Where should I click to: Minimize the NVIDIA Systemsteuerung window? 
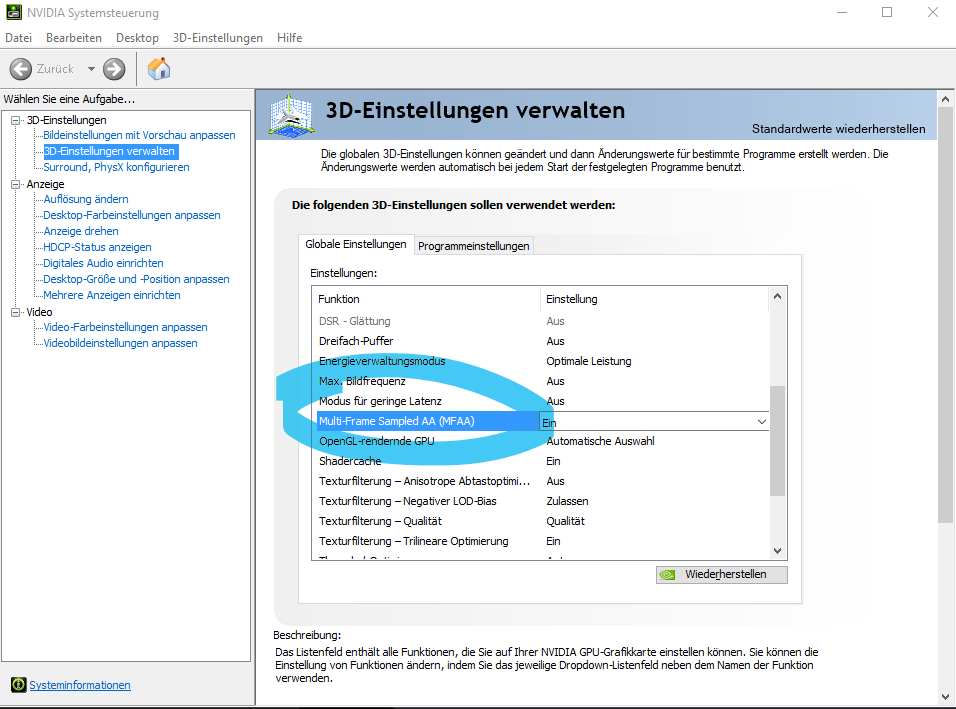[x=842, y=12]
